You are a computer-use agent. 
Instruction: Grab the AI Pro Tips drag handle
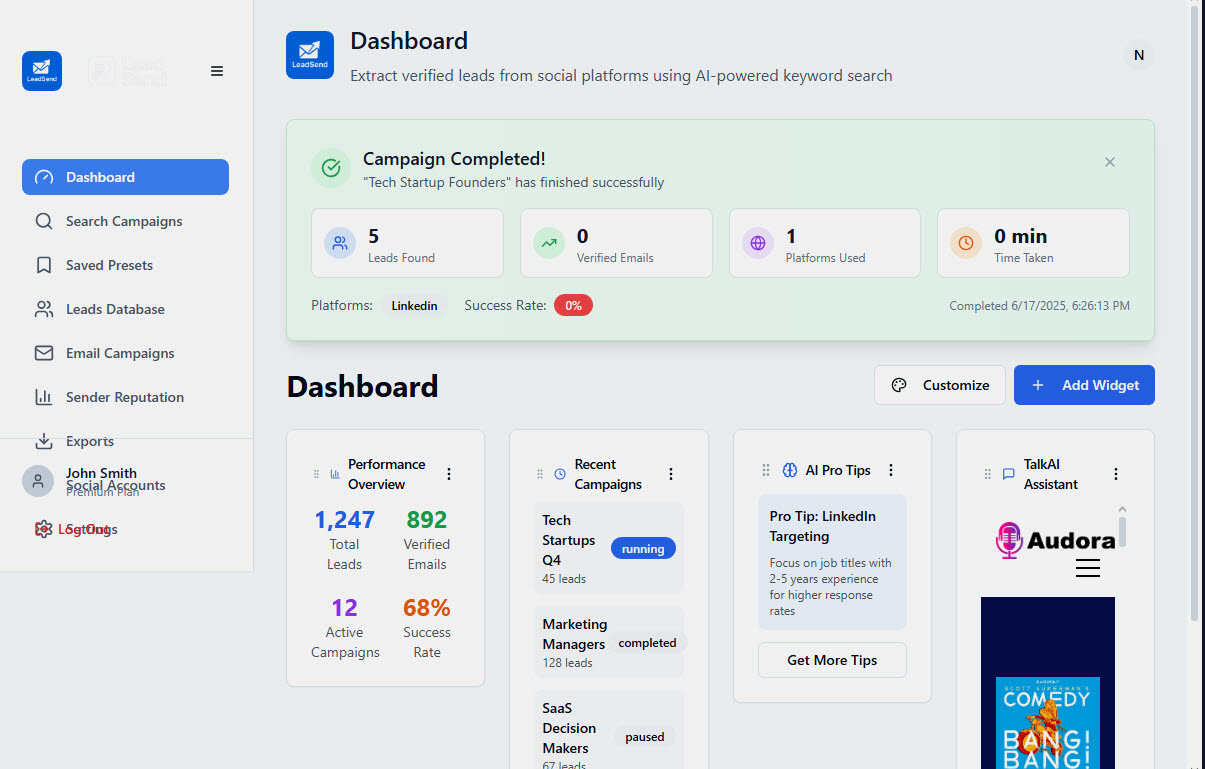tap(766, 470)
